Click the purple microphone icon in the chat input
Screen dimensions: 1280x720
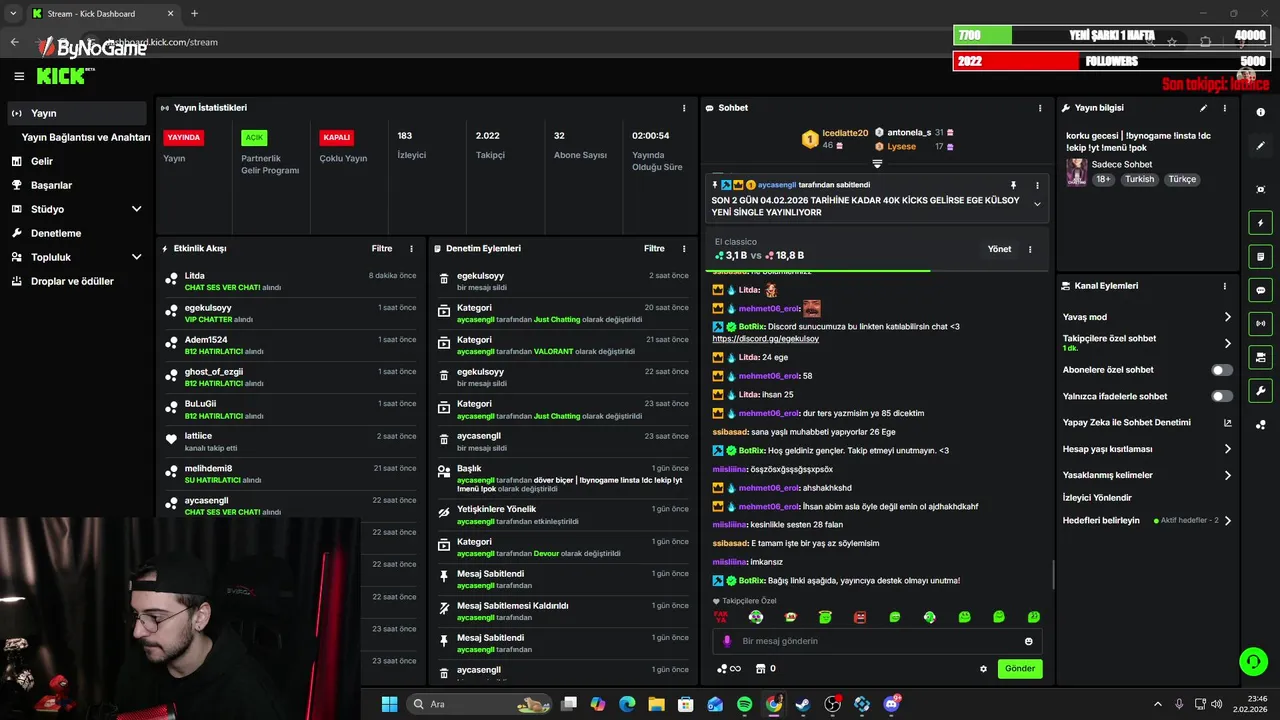point(727,641)
